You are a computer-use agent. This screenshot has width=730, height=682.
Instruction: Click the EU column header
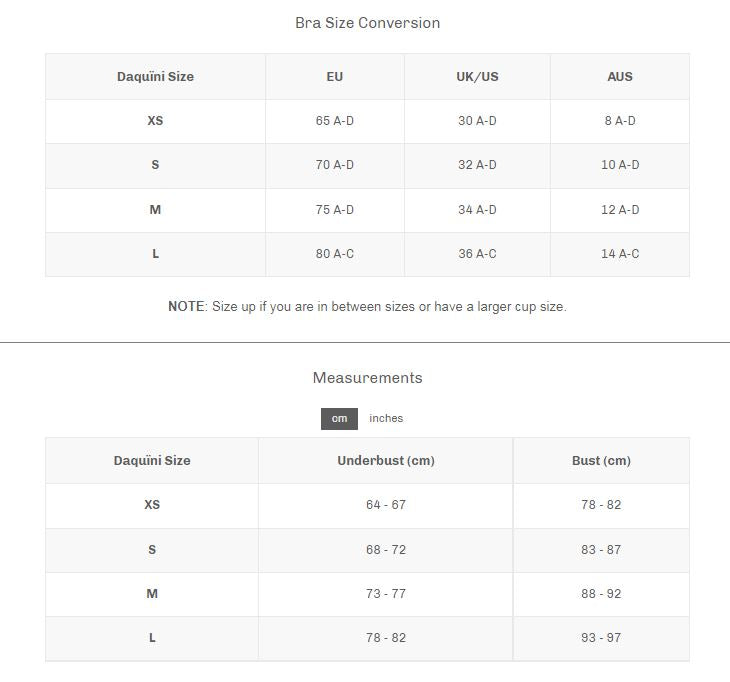335,76
